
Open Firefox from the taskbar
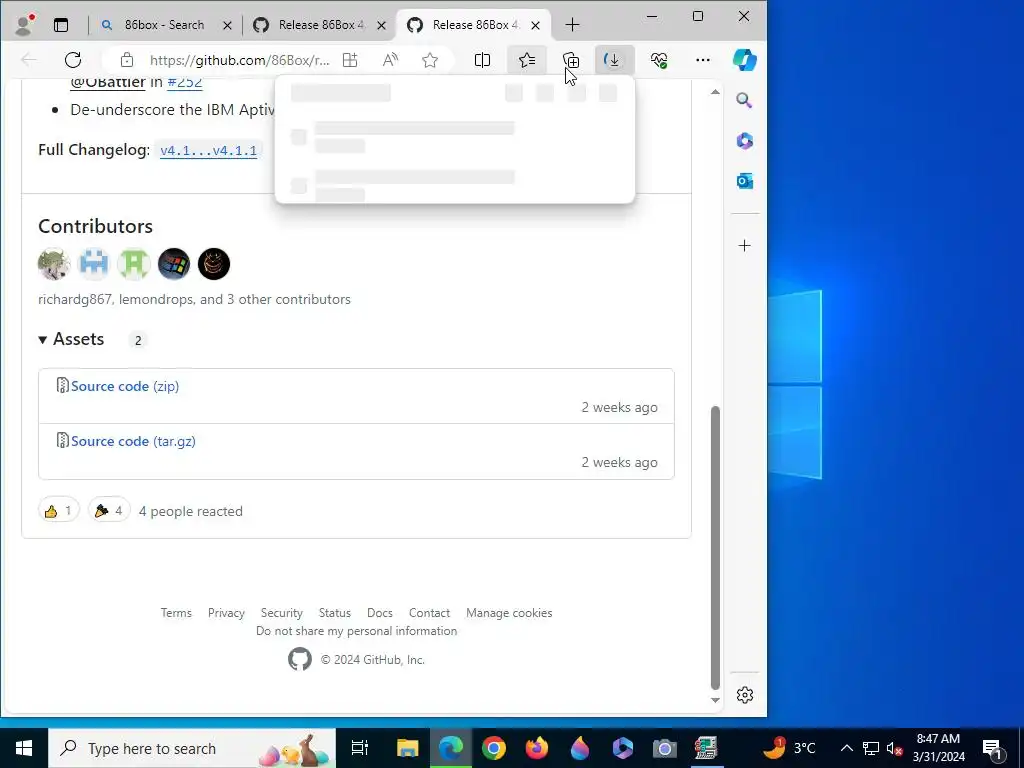click(537, 748)
